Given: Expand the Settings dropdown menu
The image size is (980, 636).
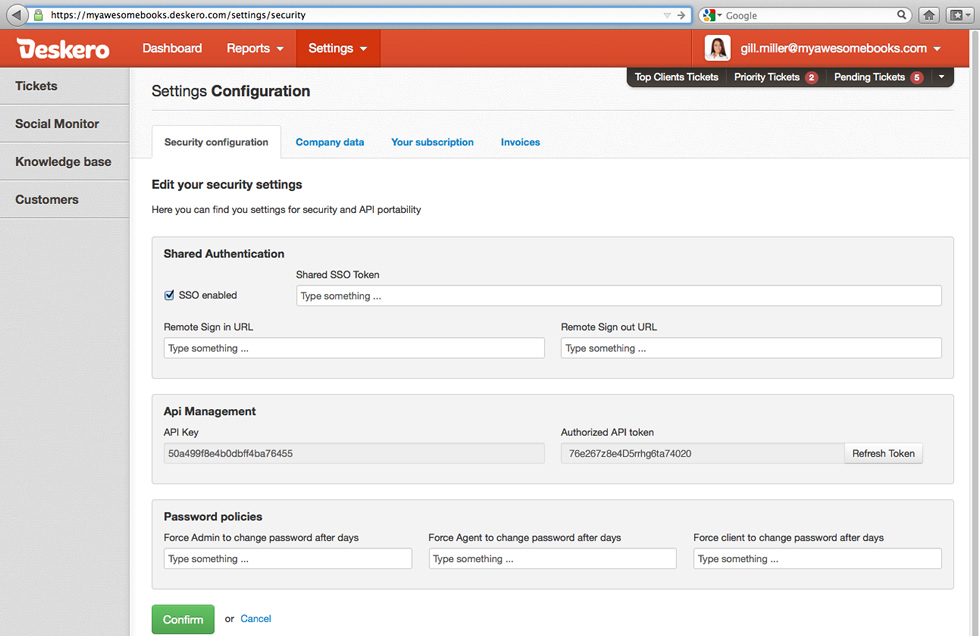Looking at the screenshot, I should point(337,48).
